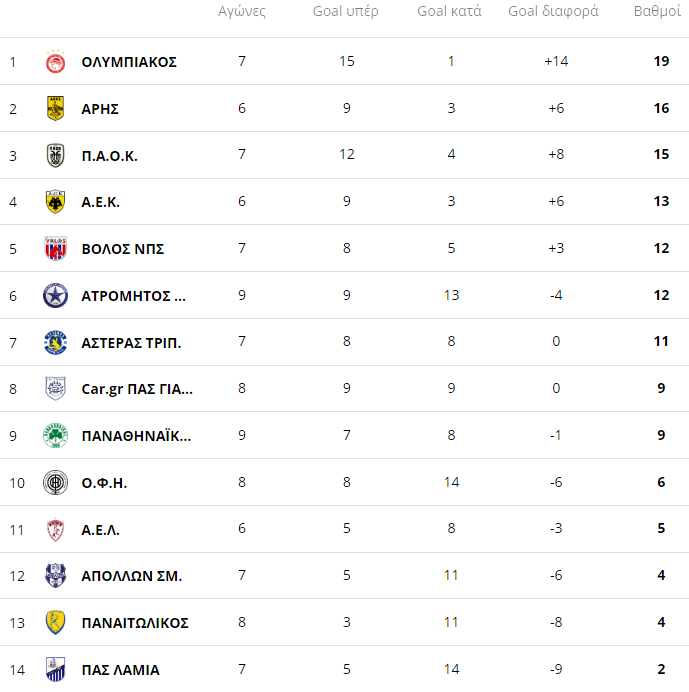The height and width of the screenshot is (692, 689).
Task: Click the Ο.Φ.Η. circular black logo
Action: click(x=56, y=482)
